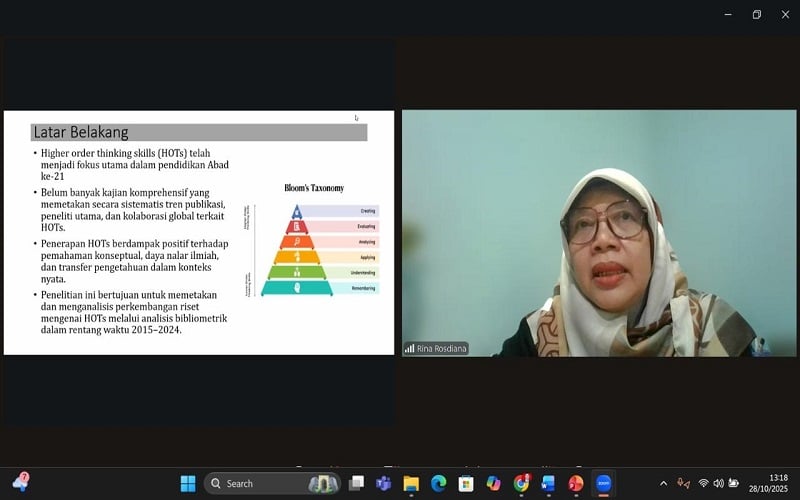This screenshot has height=500, width=800.
Task: Open Microsoft Edge browser
Action: click(438, 484)
